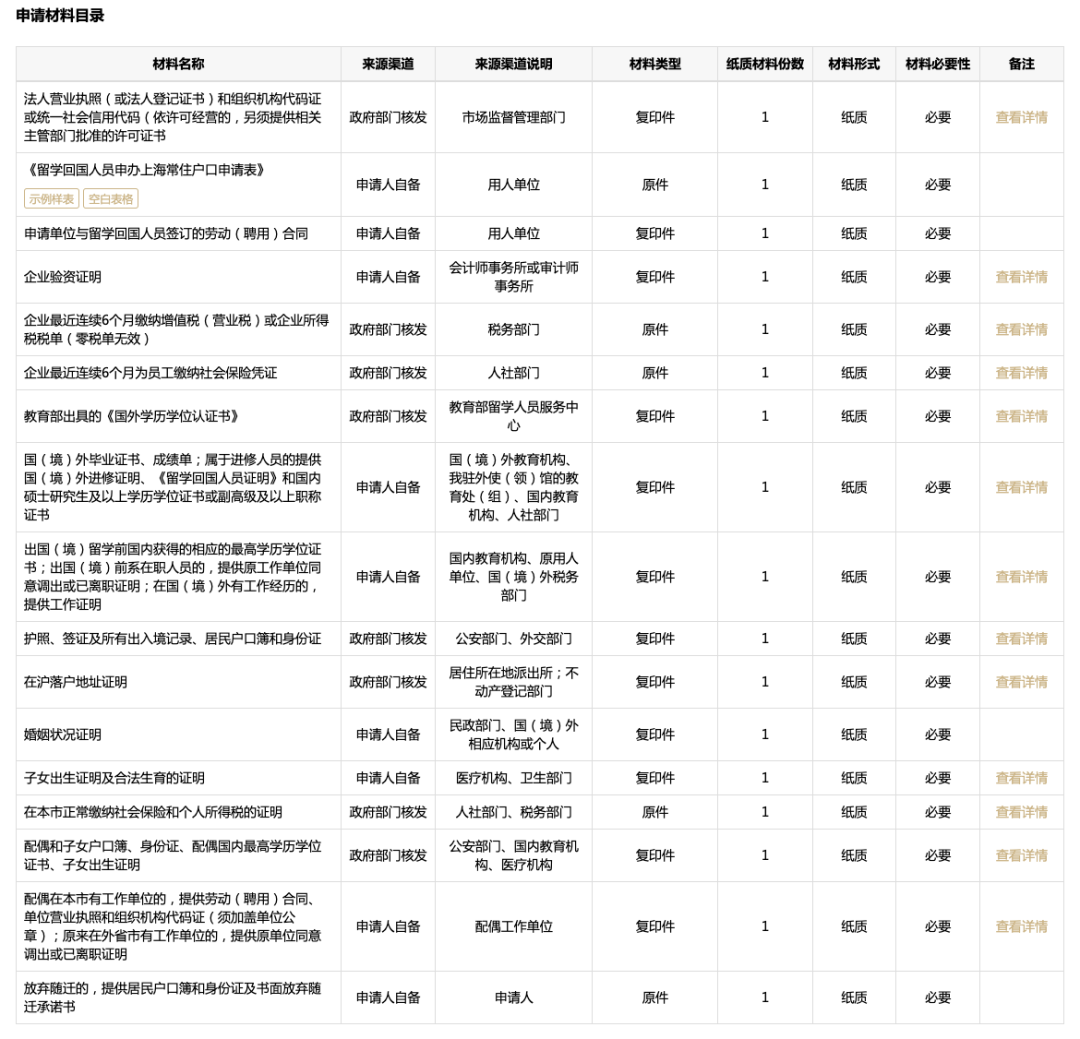Select the 备注 column header
The height and width of the screenshot is (1039, 1080).
pyautogui.click(x=1021, y=64)
